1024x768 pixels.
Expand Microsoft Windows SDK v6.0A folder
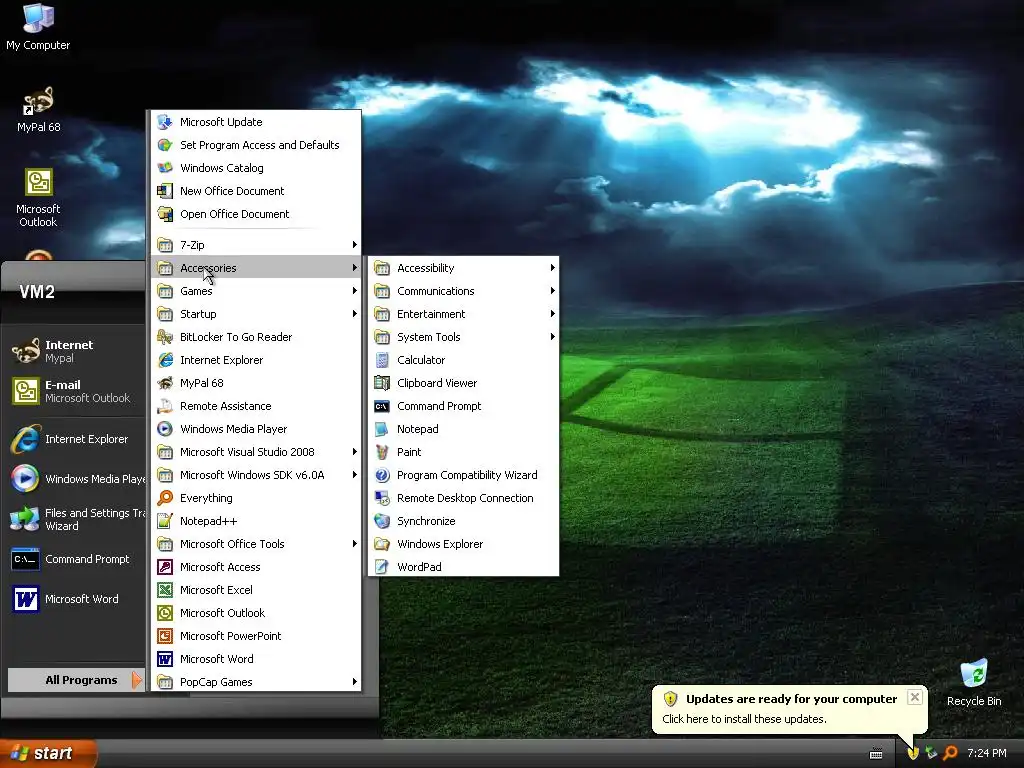tap(256, 475)
